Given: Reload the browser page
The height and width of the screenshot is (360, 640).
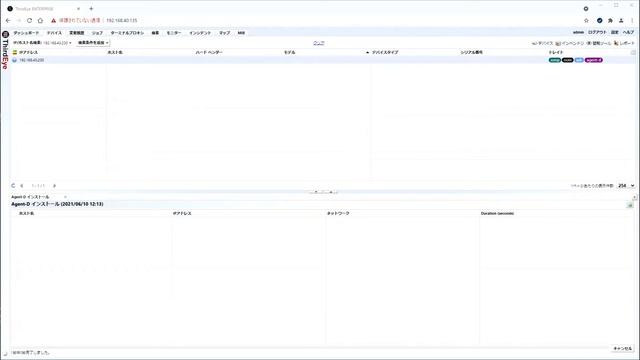Looking at the screenshot, I should coord(29,20).
